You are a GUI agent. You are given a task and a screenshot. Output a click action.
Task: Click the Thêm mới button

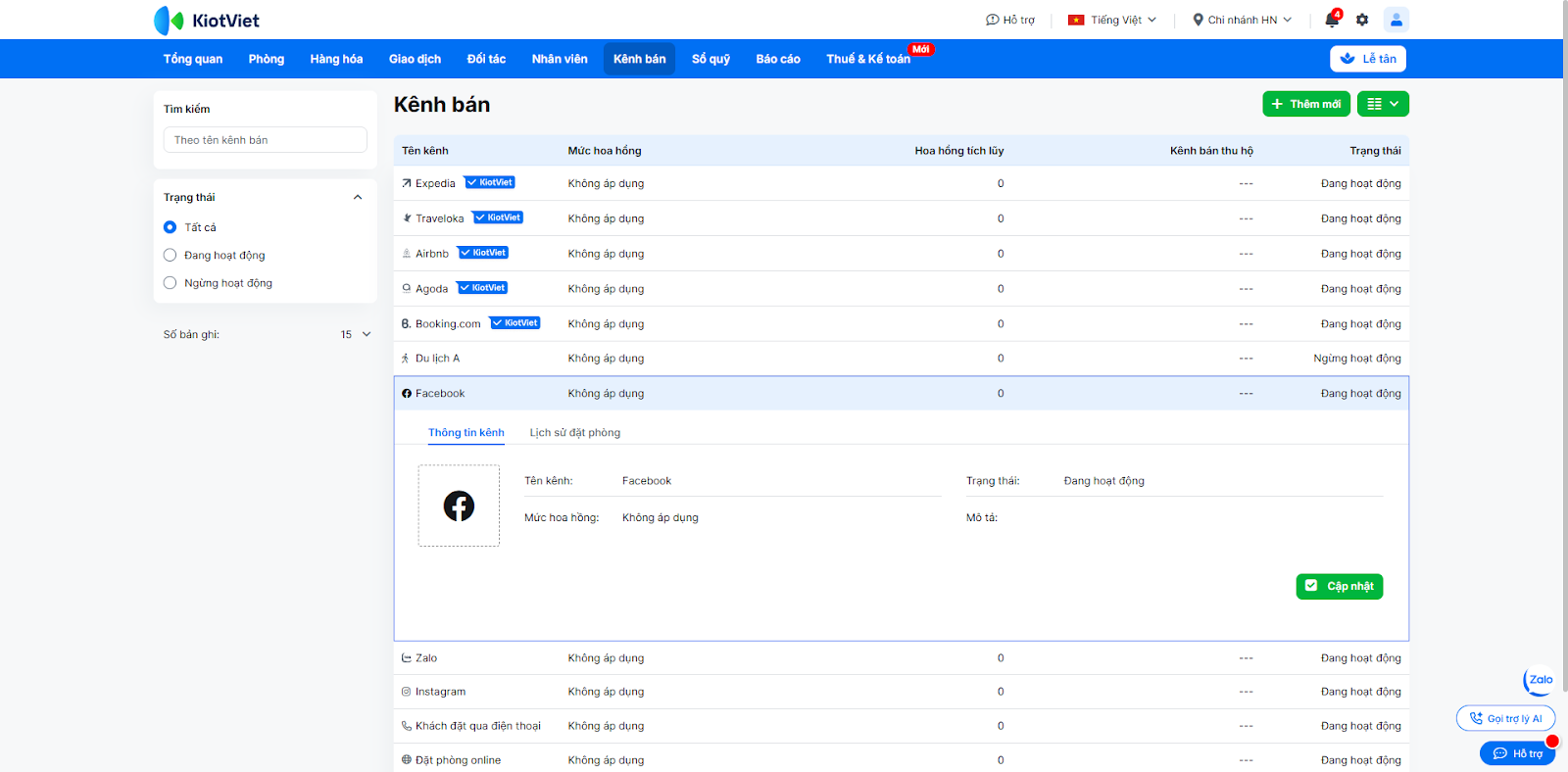click(1305, 104)
